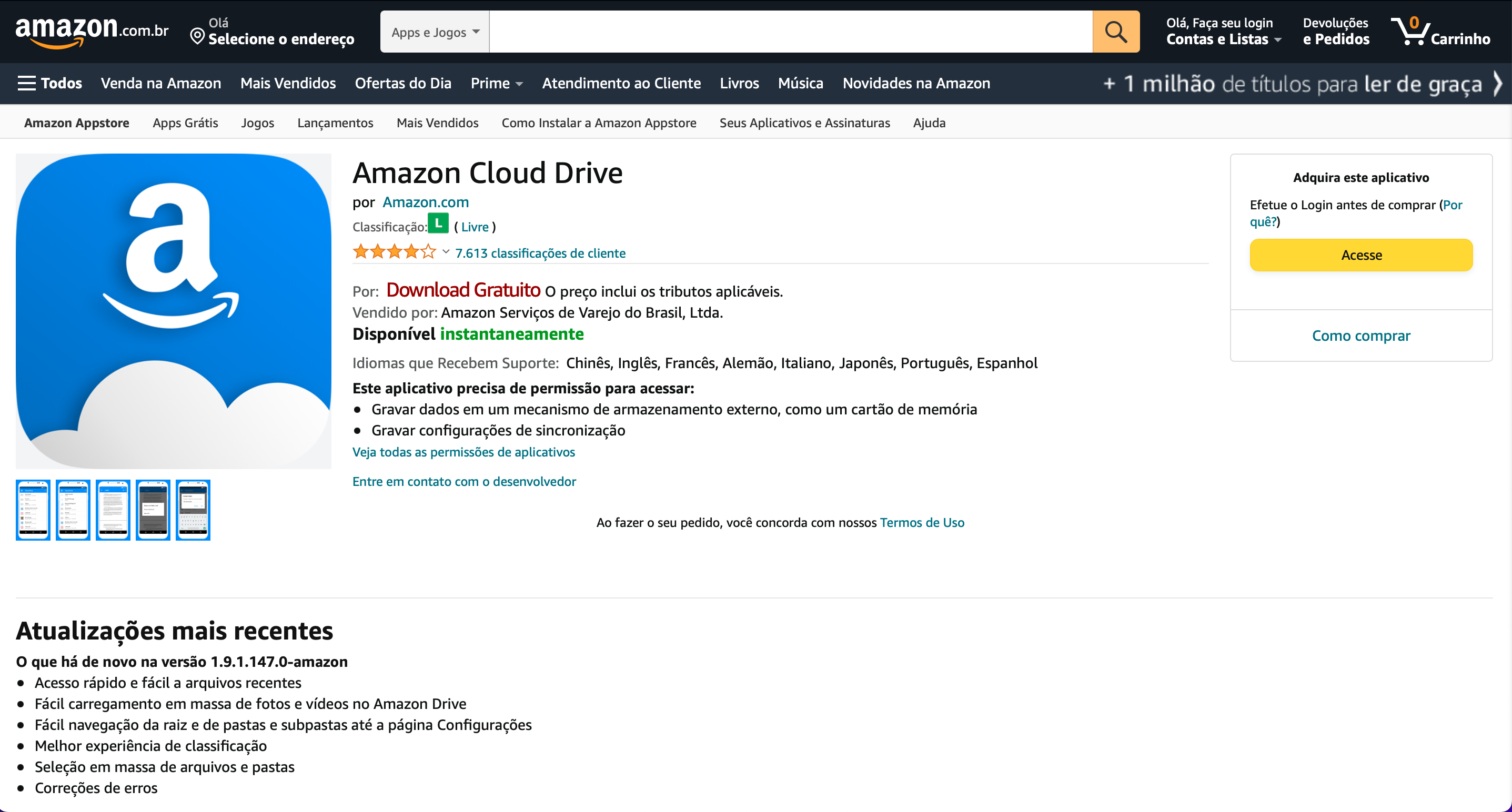Screen dimensions: 1512x812
Task: Open Veja todas as permissões de aplicativos
Action: click(463, 452)
